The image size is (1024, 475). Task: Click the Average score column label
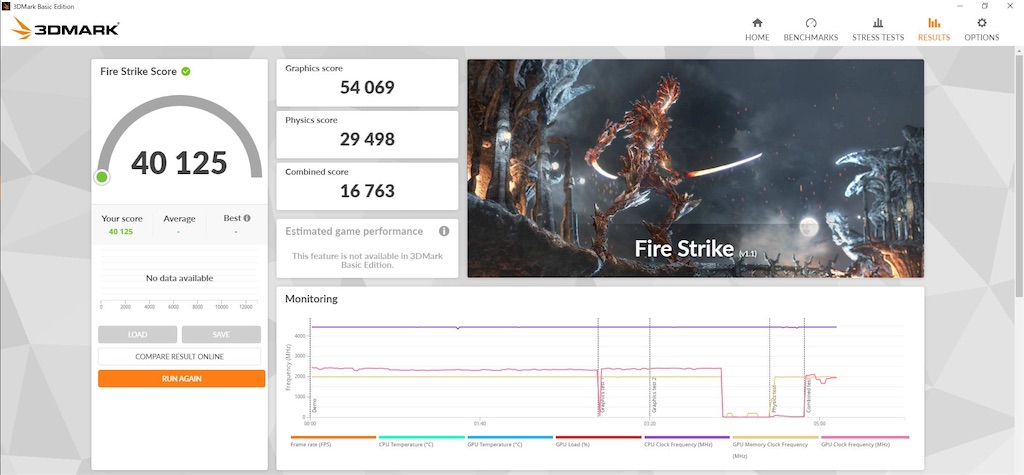(180, 219)
